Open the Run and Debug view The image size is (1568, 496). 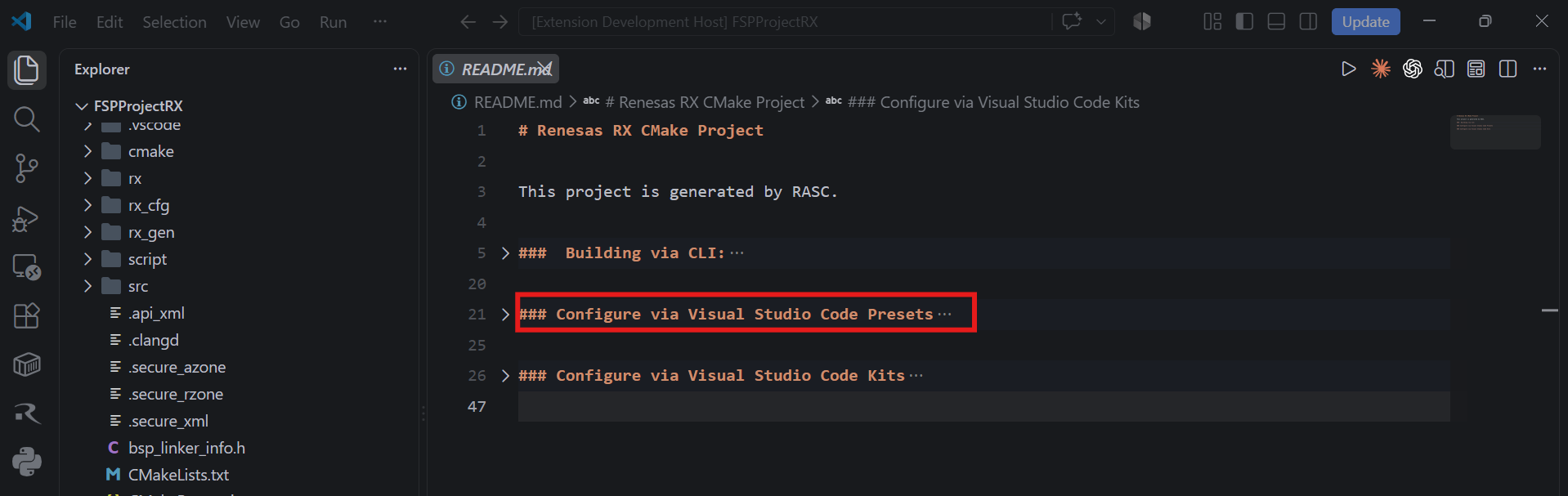(26, 218)
